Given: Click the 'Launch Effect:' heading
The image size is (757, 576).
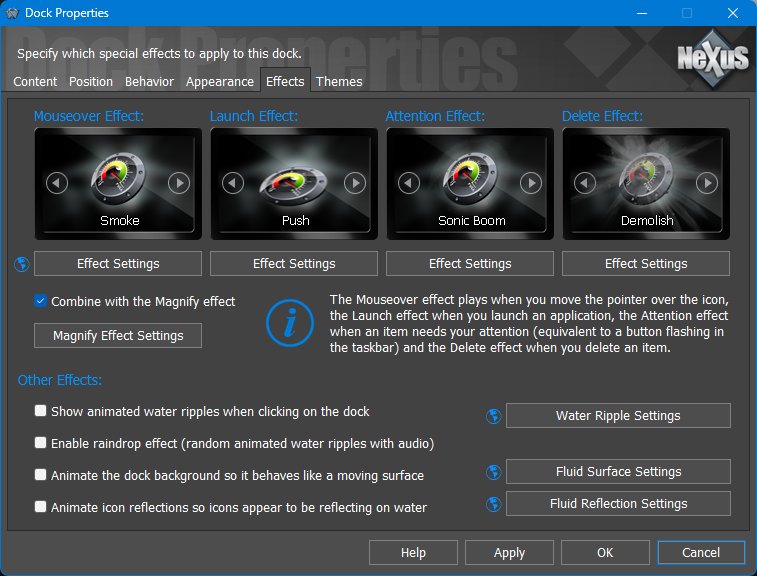Looking at the screenshot, I should [254, 116].
